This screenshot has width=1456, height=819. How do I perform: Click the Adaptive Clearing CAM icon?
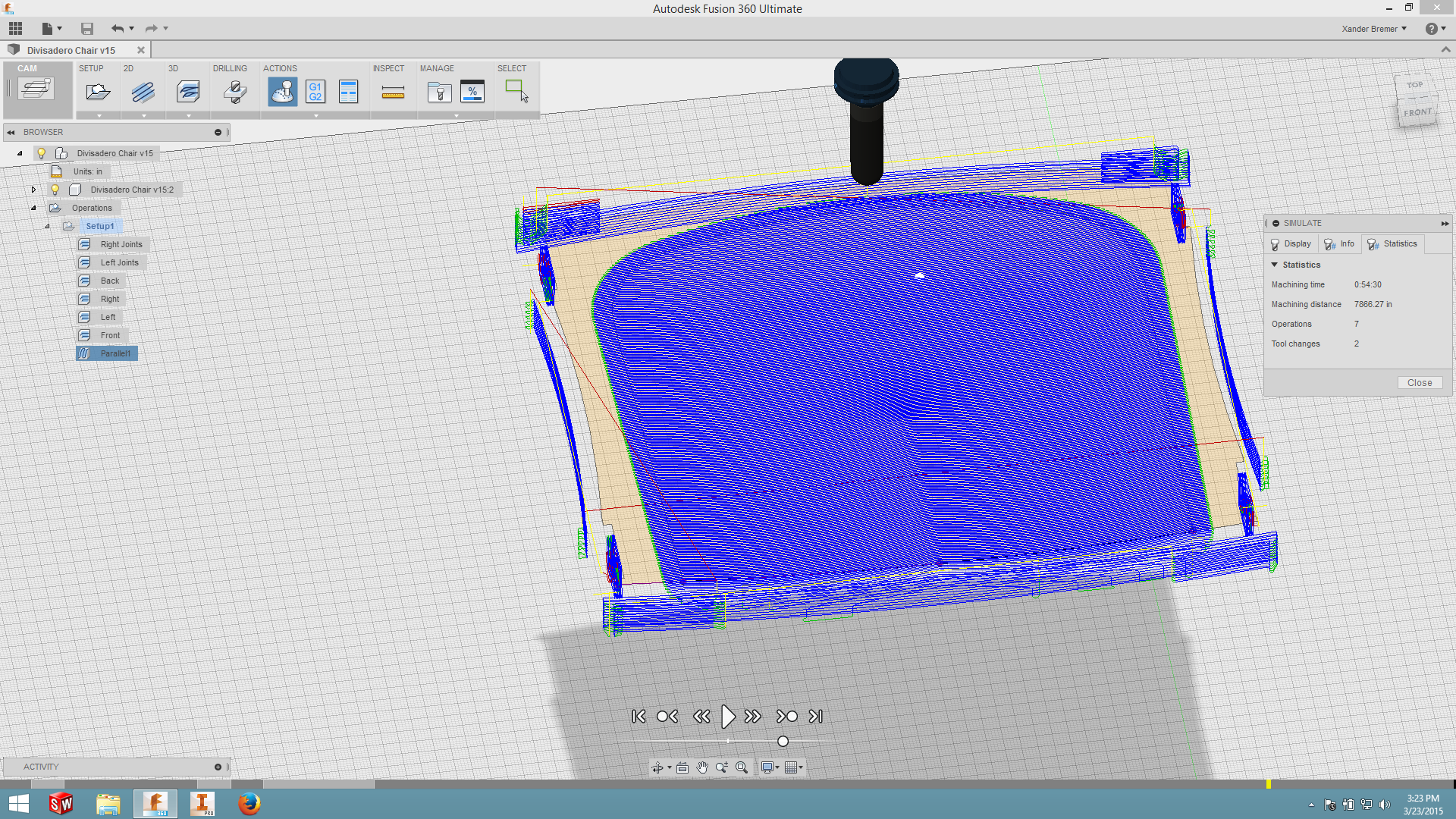coord(188,91)
